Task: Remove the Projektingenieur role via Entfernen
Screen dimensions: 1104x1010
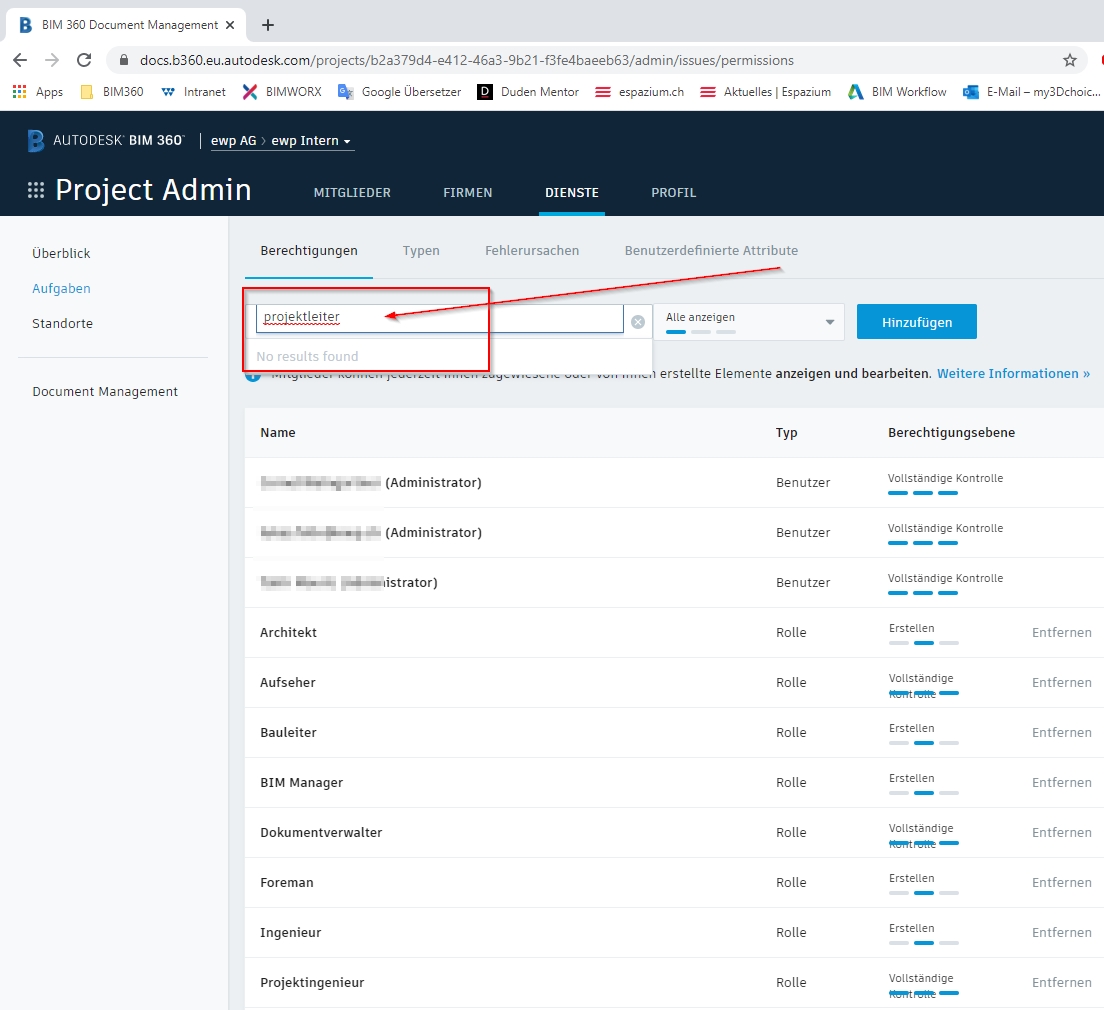Action: 1062,983
